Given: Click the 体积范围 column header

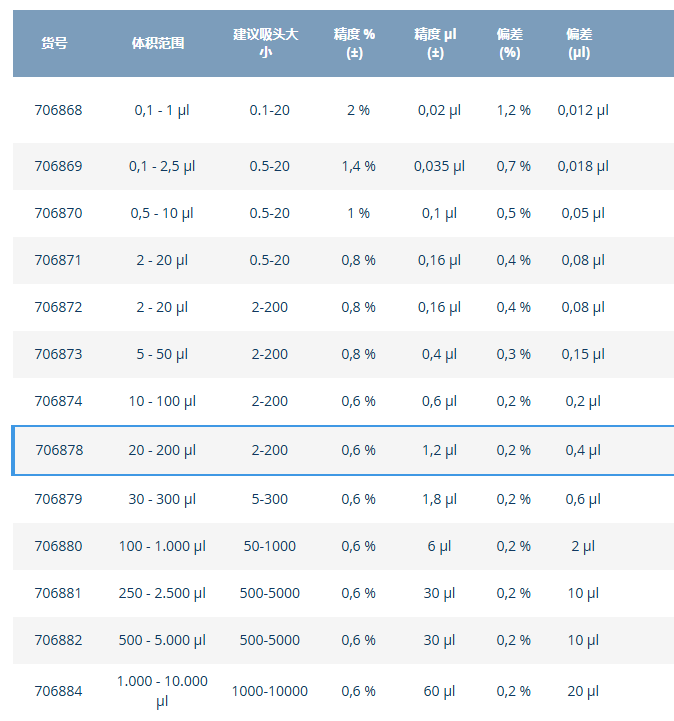Looking at the screenshot, I should pos(158,43).
